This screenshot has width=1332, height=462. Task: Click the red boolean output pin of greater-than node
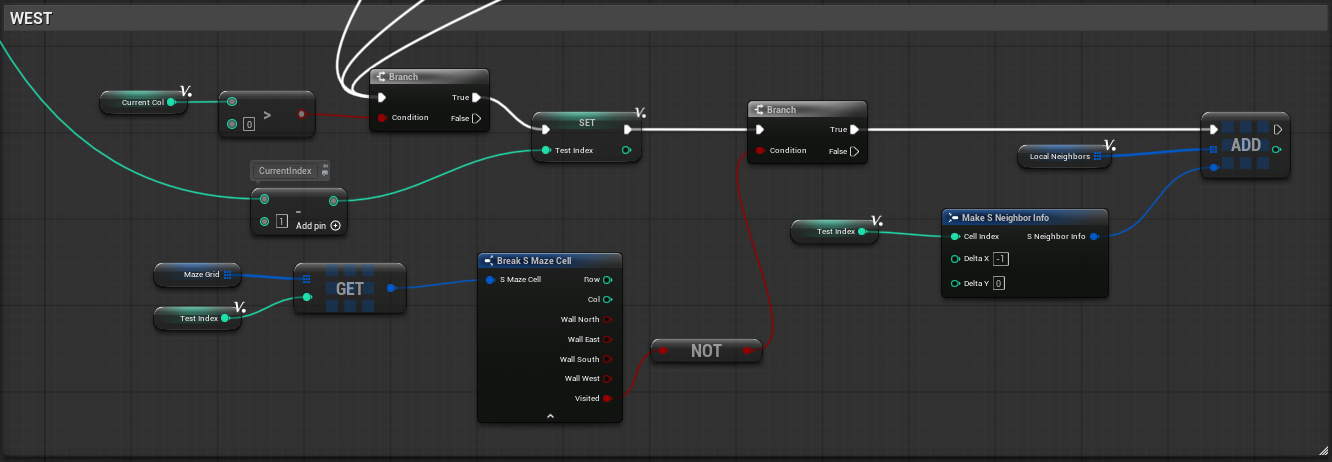click(301, 114)
